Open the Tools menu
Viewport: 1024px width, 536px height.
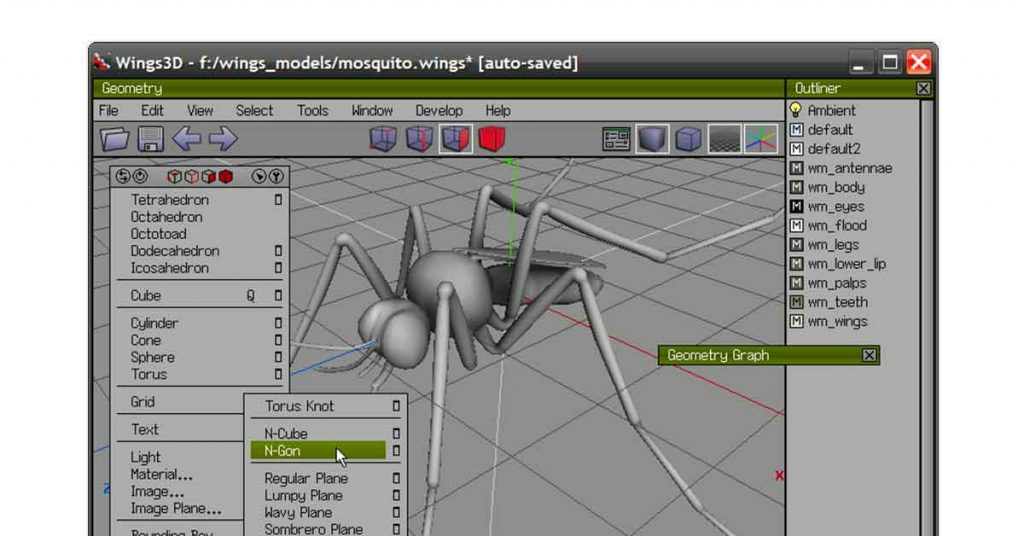tap(312, 110)
